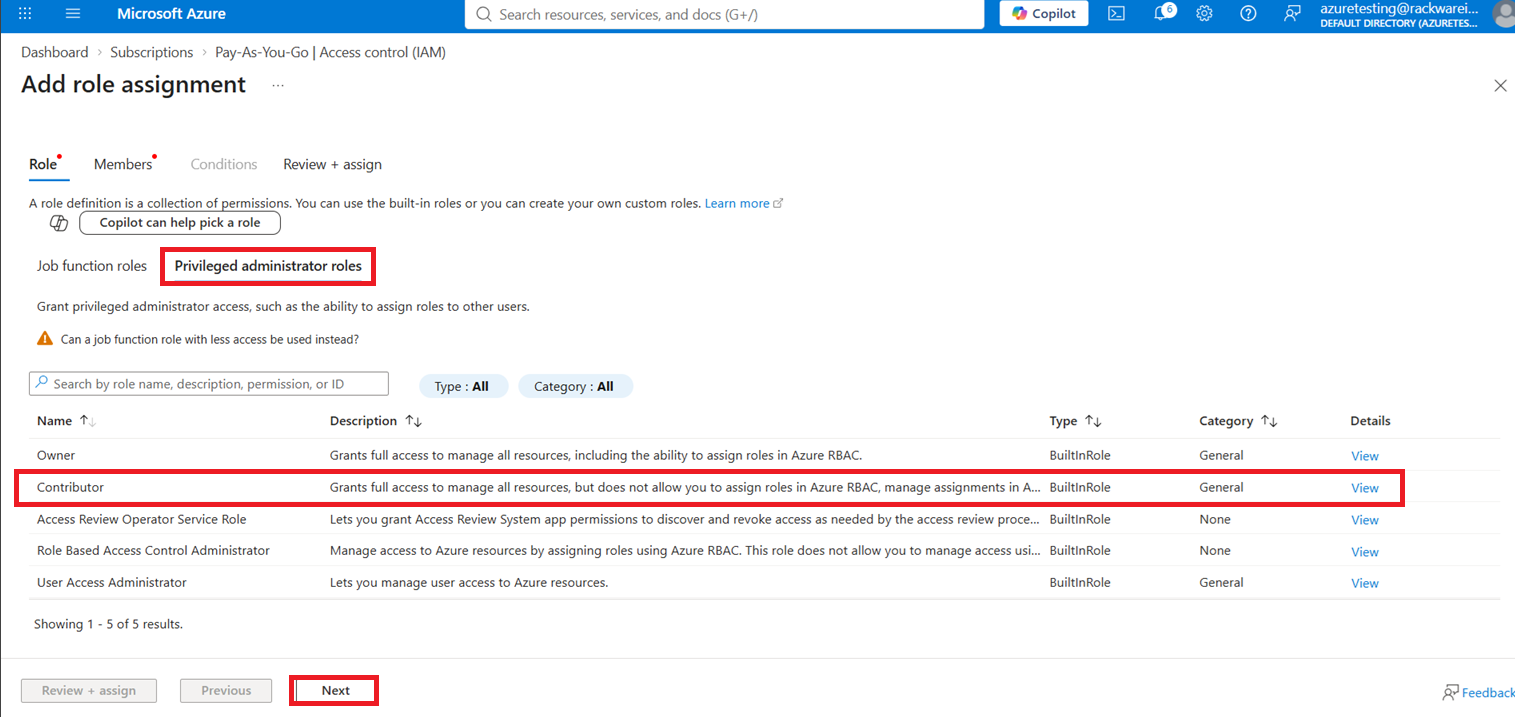The width and height of the screenshot is (1515, 717).
Task: Click the Microsoft Azure home title
Action: point(171,14)
